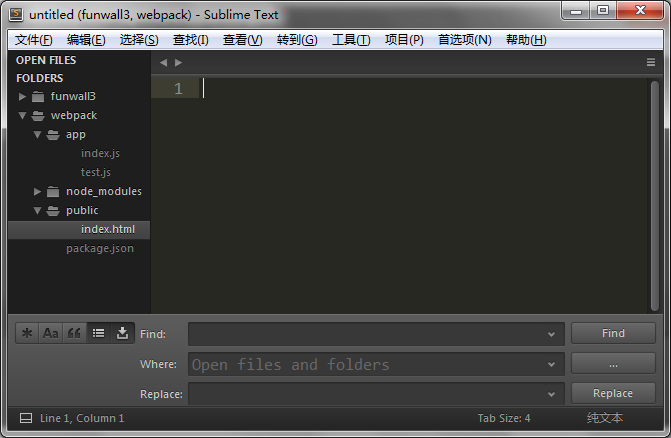Open test.js file in sidebar
The width and height of the screenshot is (671, 438).
coord(96,172)
